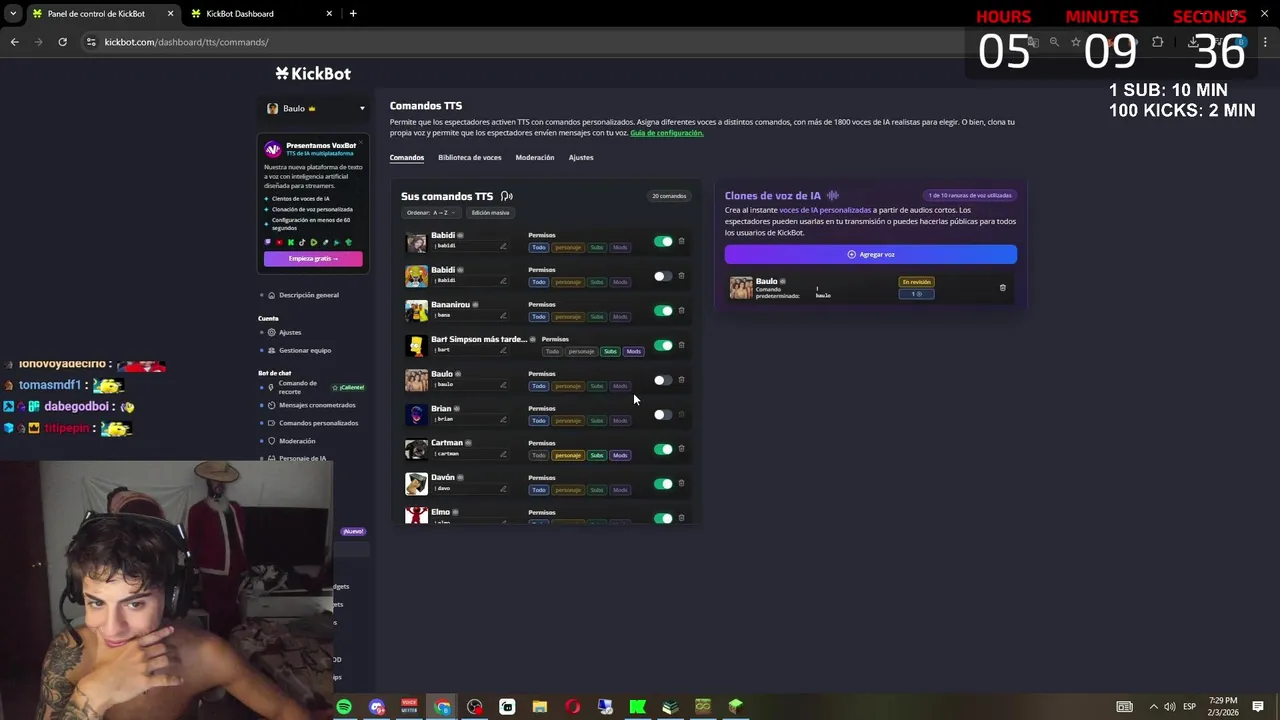Click the Agregar voz button
Image resolution: width=1280 pixels, height=720 pixels.
point(871,254)
